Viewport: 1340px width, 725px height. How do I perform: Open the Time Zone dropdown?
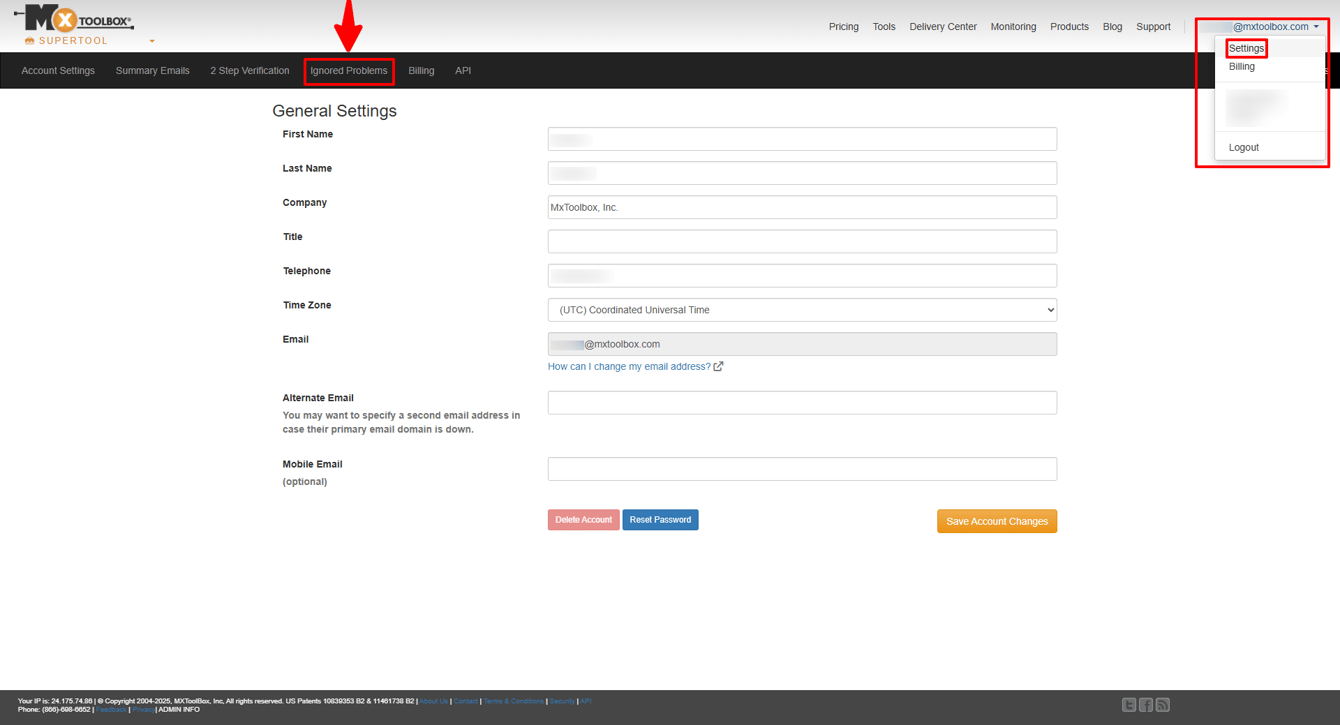[x=802, y=310]
